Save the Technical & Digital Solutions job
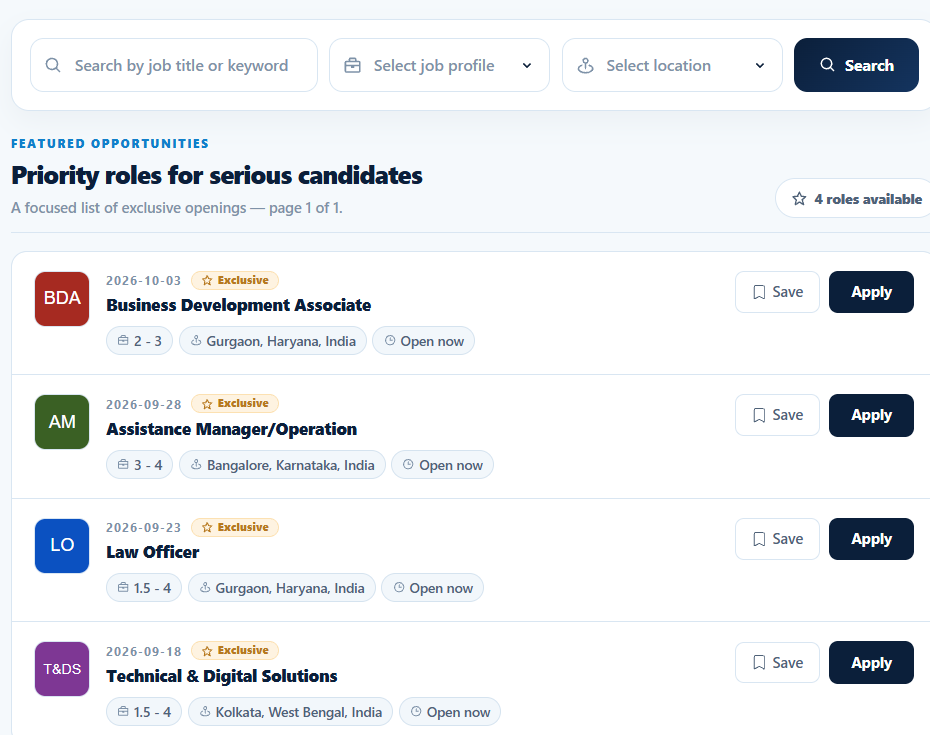The image size is (930, 735). coord(778,663)
